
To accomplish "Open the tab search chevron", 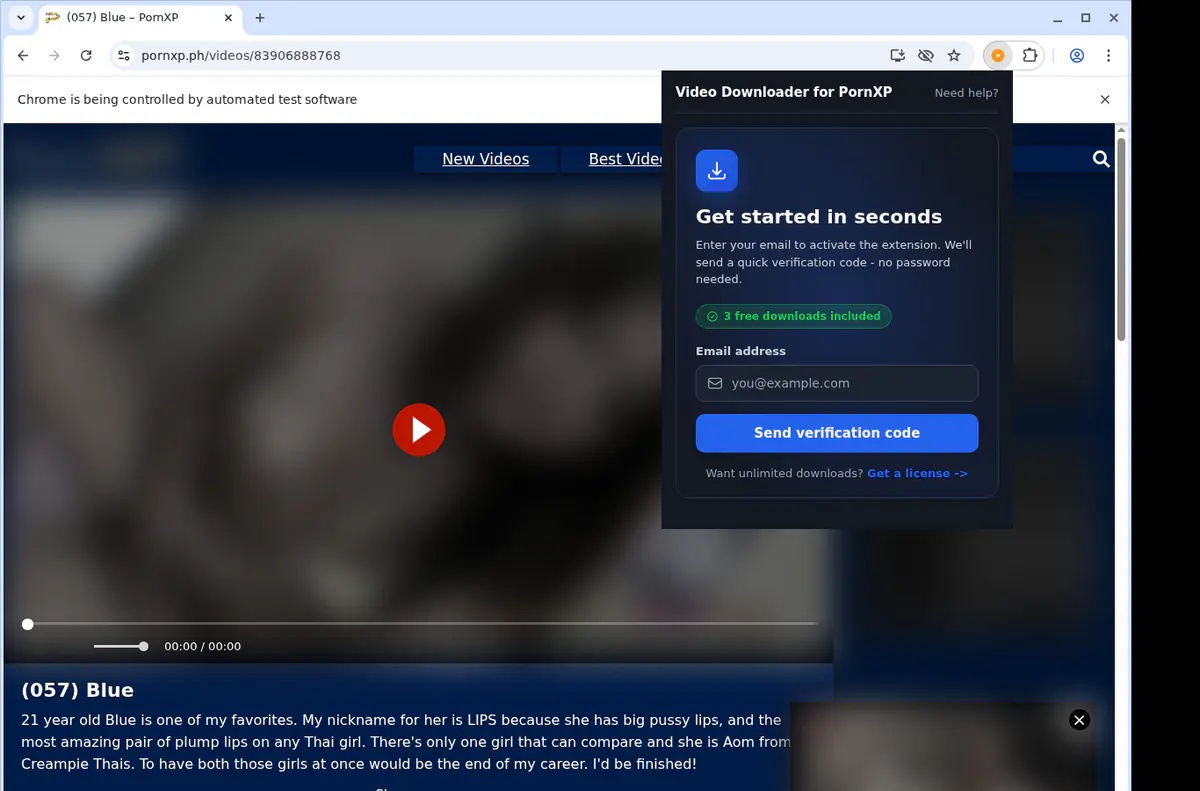I will 21,18.
